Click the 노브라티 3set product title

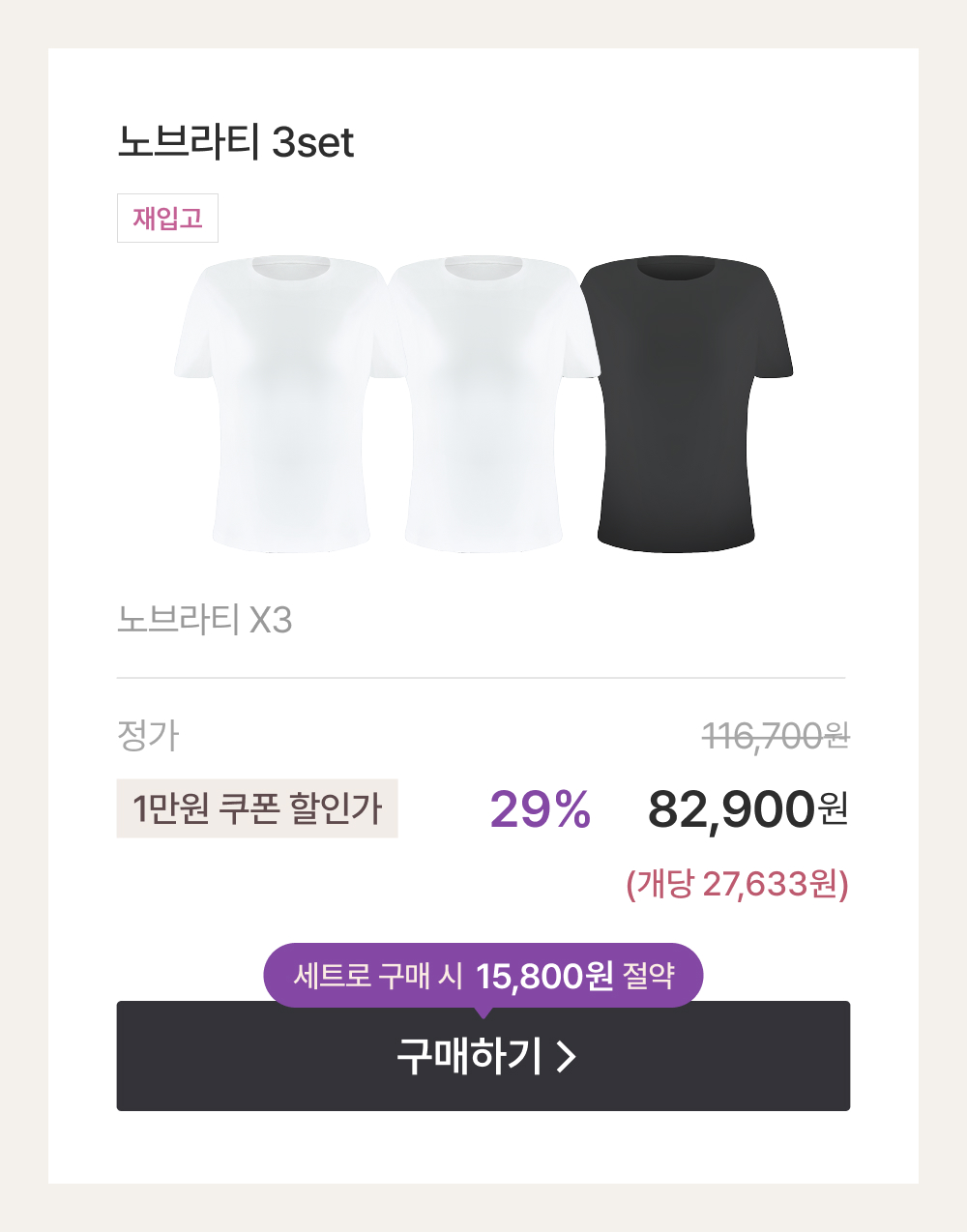(236, 141)
